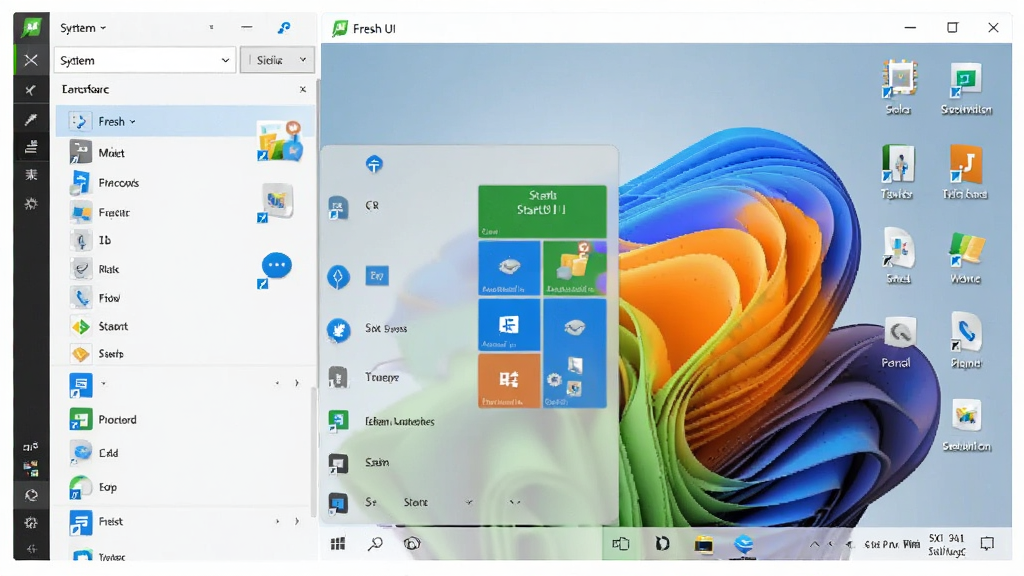This screenshot has width=1024, height=576.
Task: Click the round blue icon atop start menu
Action: 374,164
